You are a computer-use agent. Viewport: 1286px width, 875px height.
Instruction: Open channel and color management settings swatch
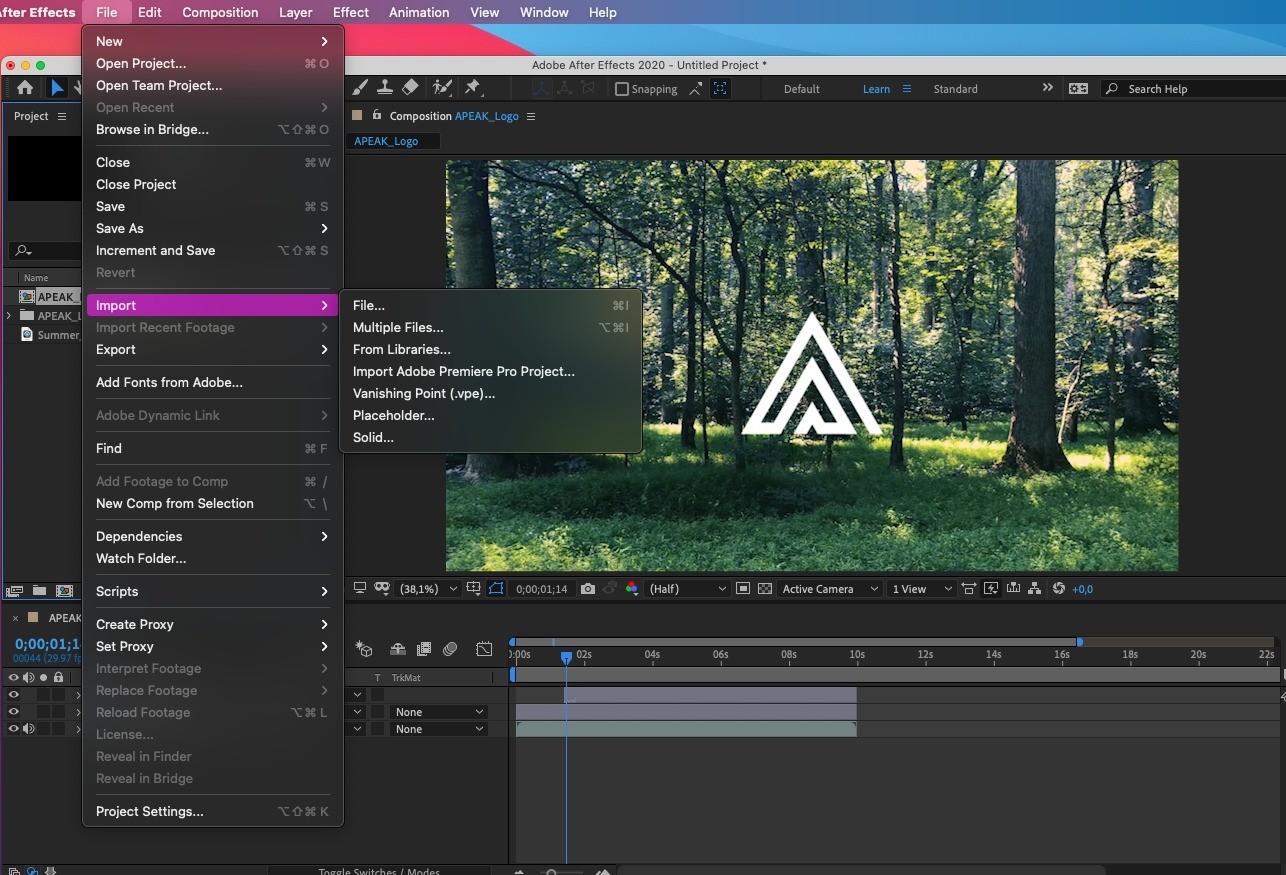tap(632, 589)
